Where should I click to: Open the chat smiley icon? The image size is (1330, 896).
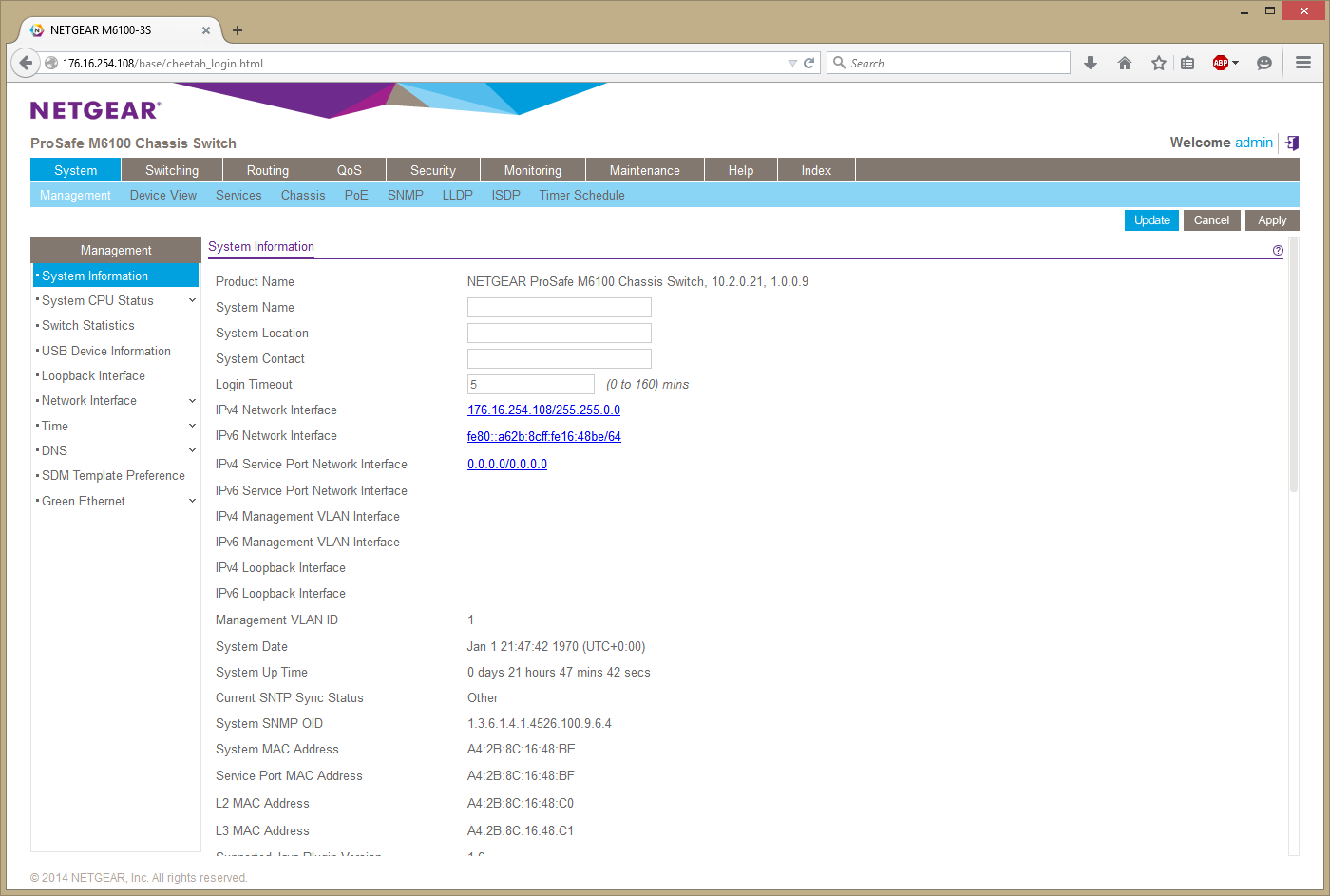[x=1264, y=63]
